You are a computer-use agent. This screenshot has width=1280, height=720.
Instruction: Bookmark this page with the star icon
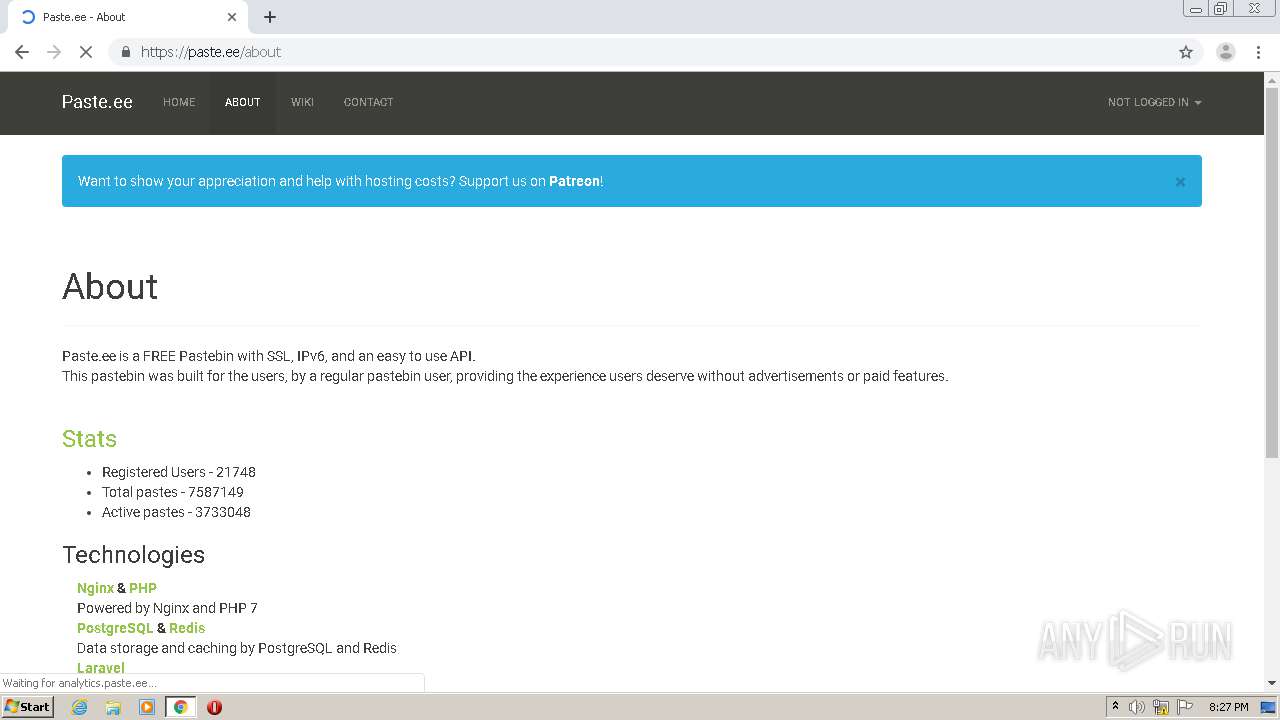point(1186,52)
